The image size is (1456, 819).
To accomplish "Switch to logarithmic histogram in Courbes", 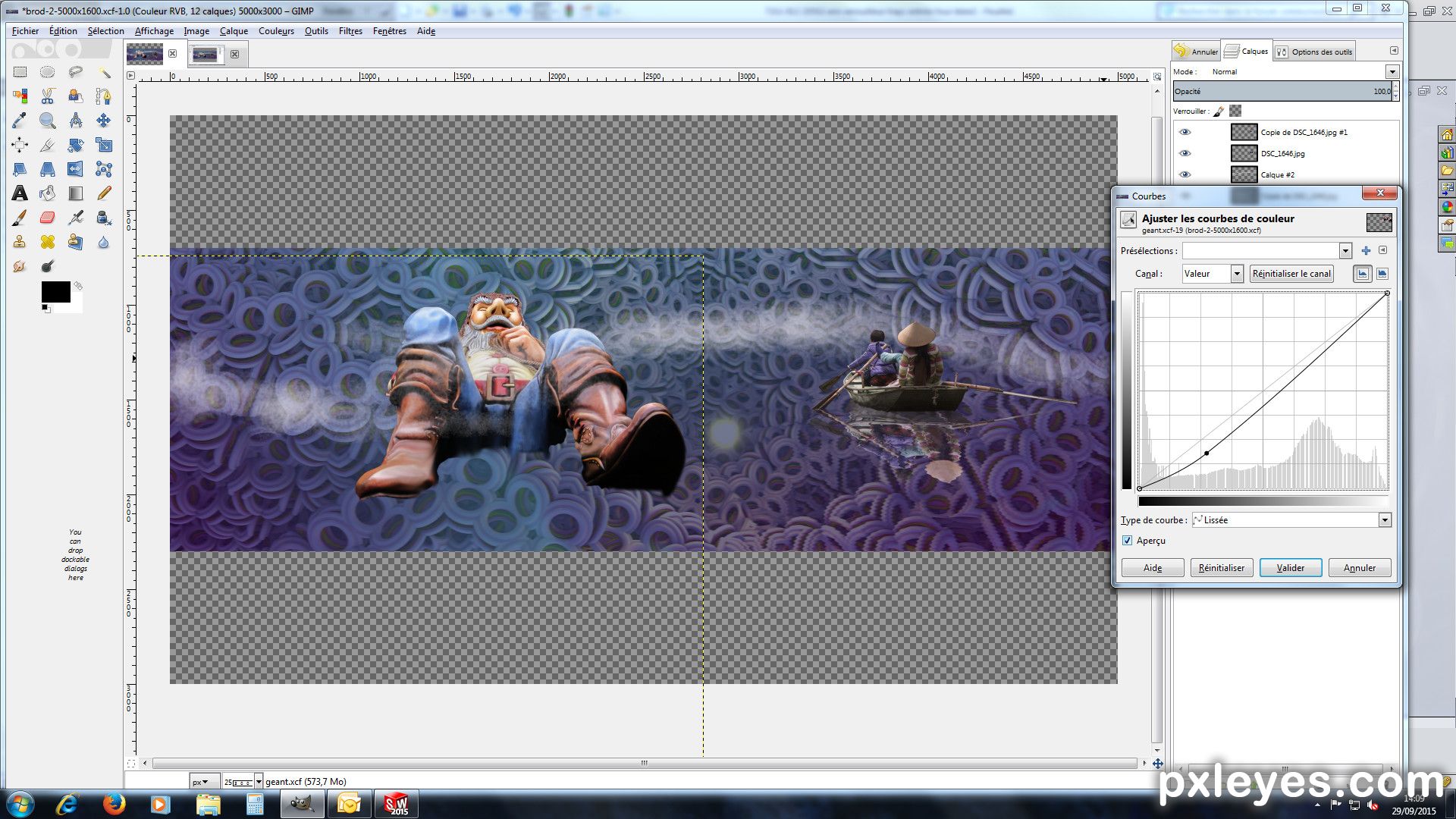I will pyautogui.click(x=1382, y=274).
